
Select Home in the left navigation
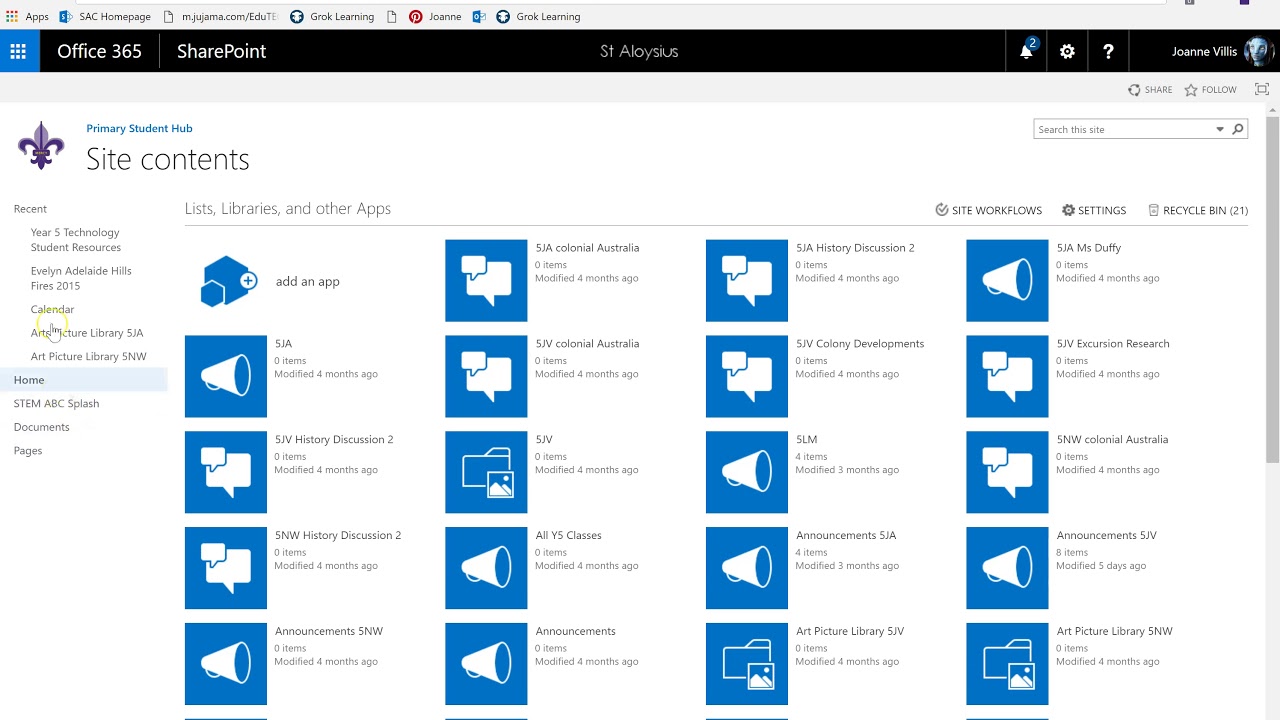(x=29, y=380)
